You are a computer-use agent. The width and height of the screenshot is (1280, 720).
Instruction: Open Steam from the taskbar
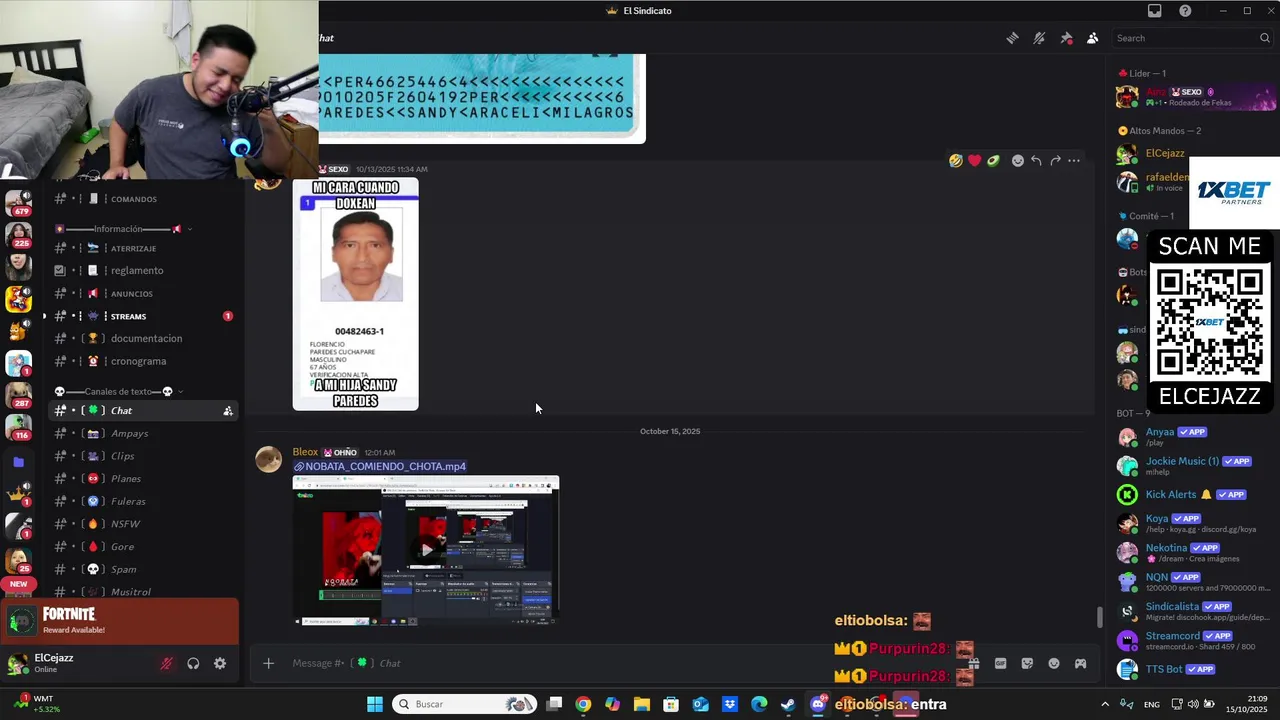(x=788, y=704)
